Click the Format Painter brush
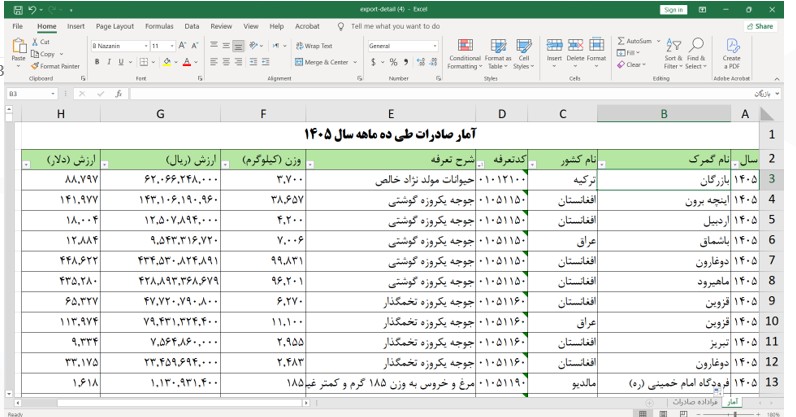Screen dimensions: 796x417 click(x=35, y=66)
